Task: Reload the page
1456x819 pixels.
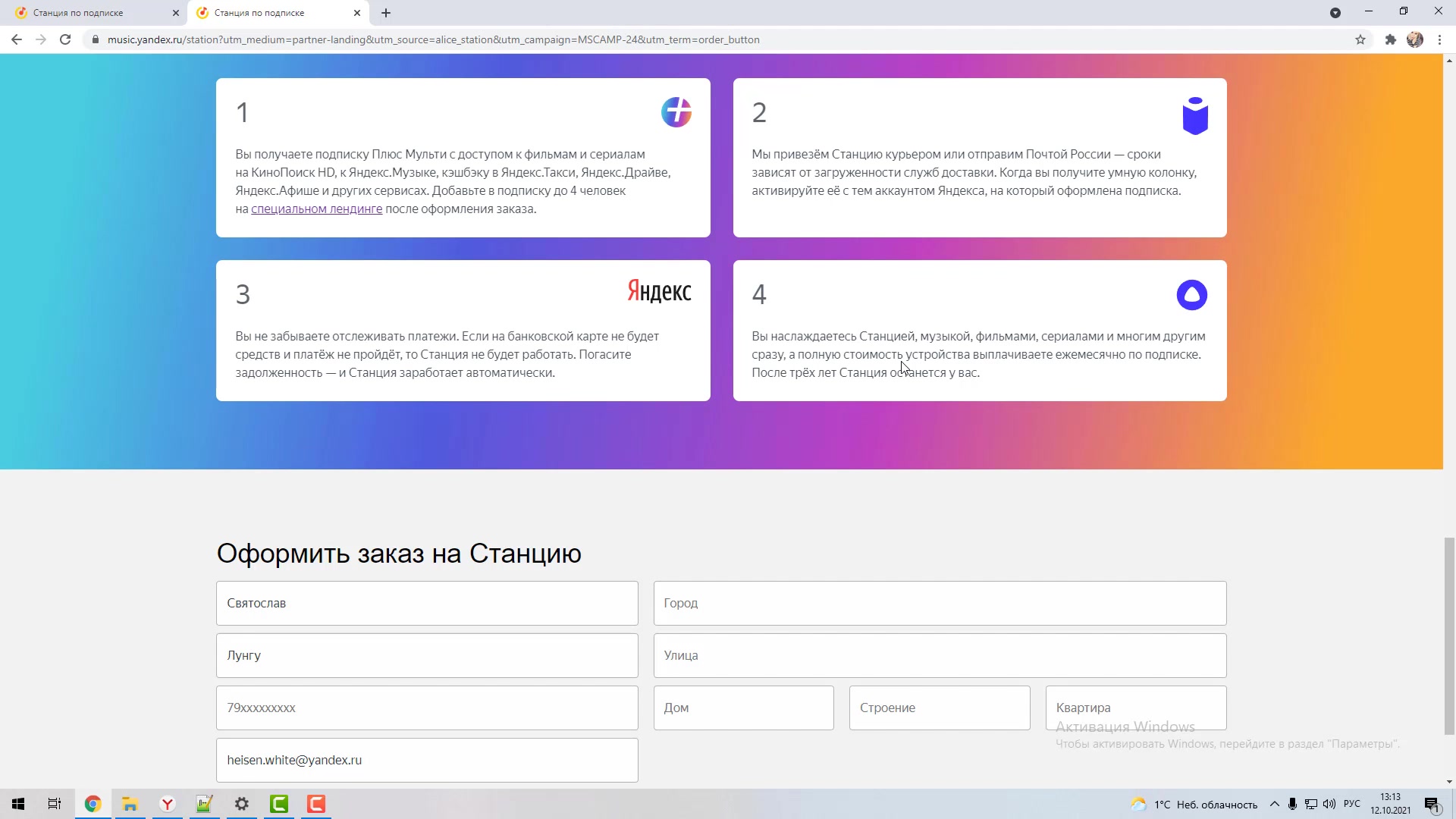Action: point(65,39)
